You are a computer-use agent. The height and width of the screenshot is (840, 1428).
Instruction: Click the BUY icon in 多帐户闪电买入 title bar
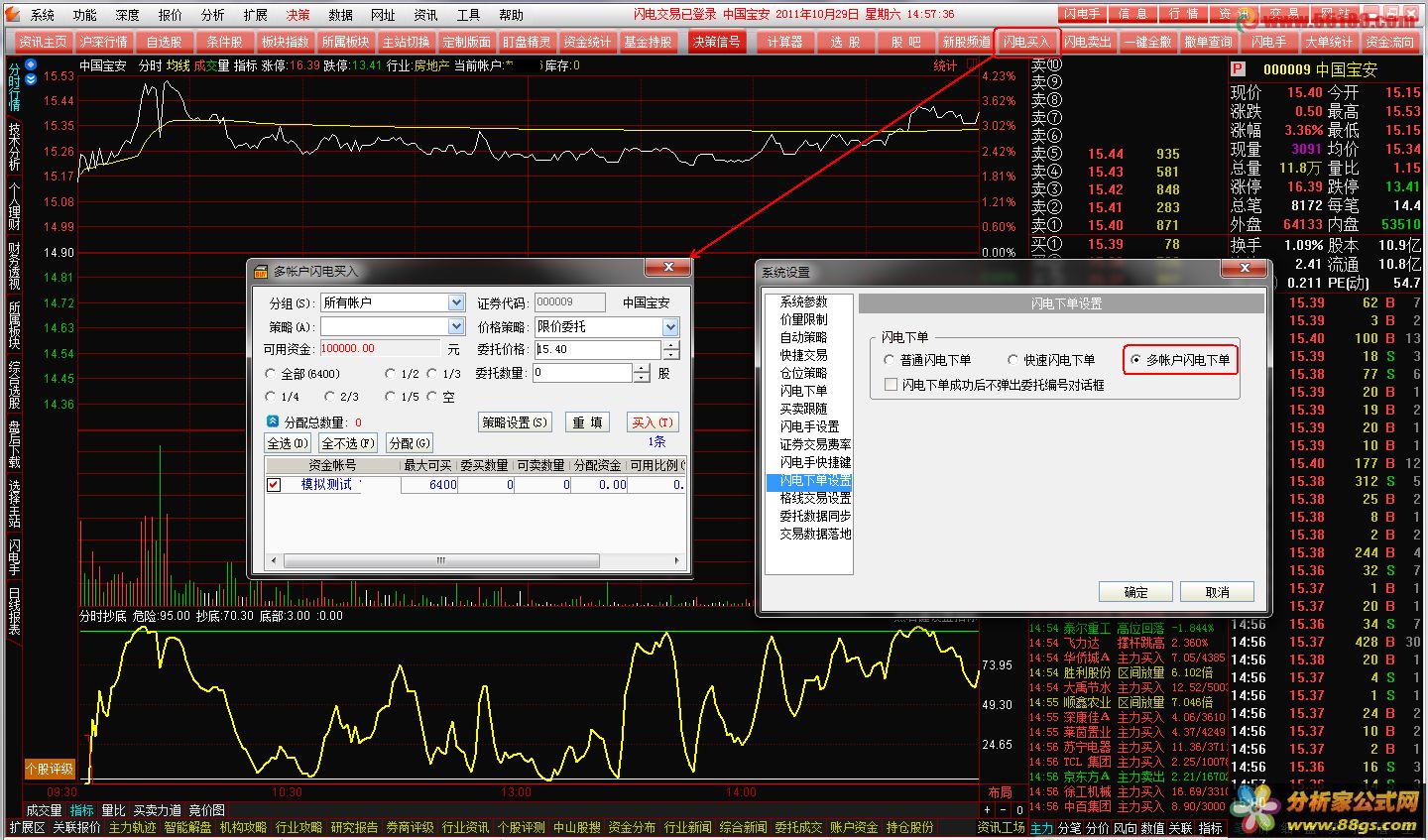[261, 271]
